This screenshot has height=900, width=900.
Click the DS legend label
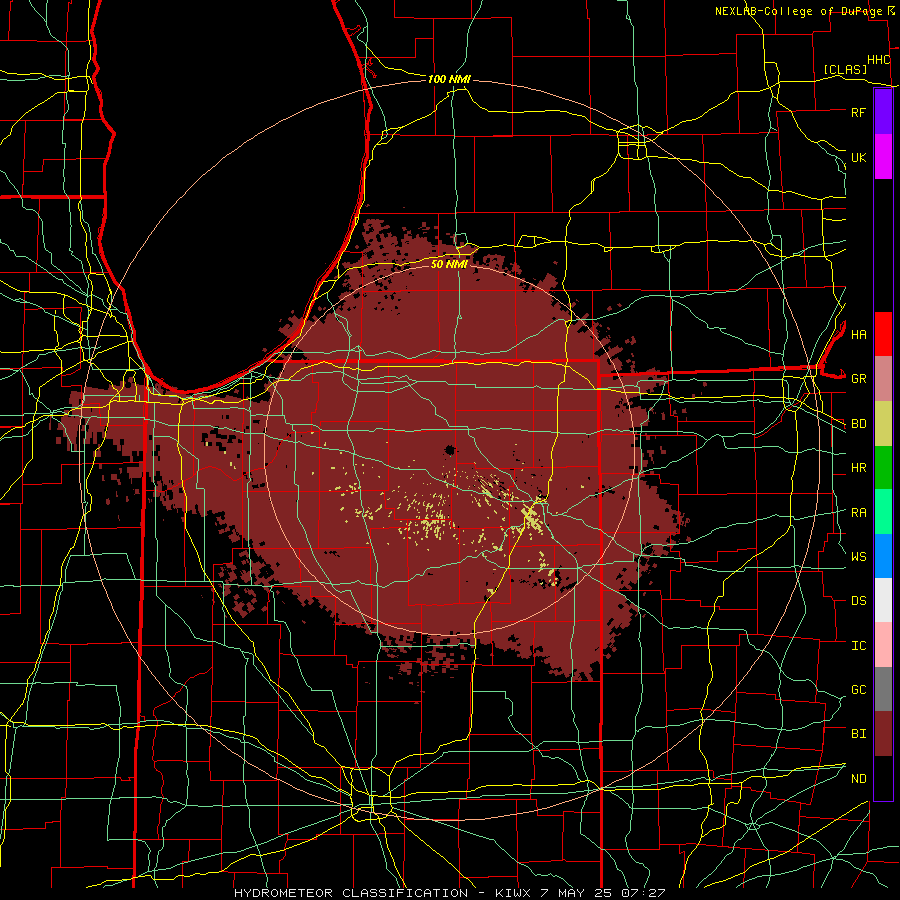click(858, 601)
